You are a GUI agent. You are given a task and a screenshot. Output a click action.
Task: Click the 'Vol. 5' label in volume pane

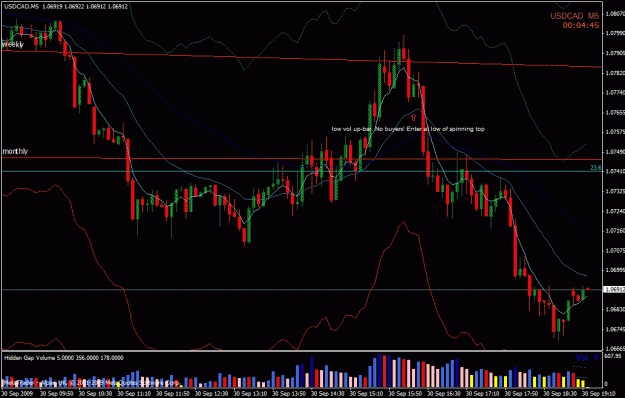coord(587,357)
